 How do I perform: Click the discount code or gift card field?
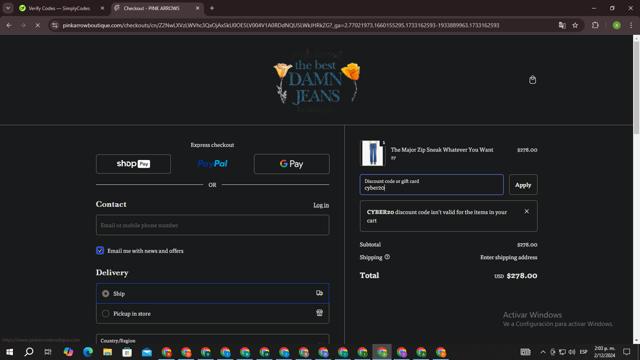pos(431,184)
